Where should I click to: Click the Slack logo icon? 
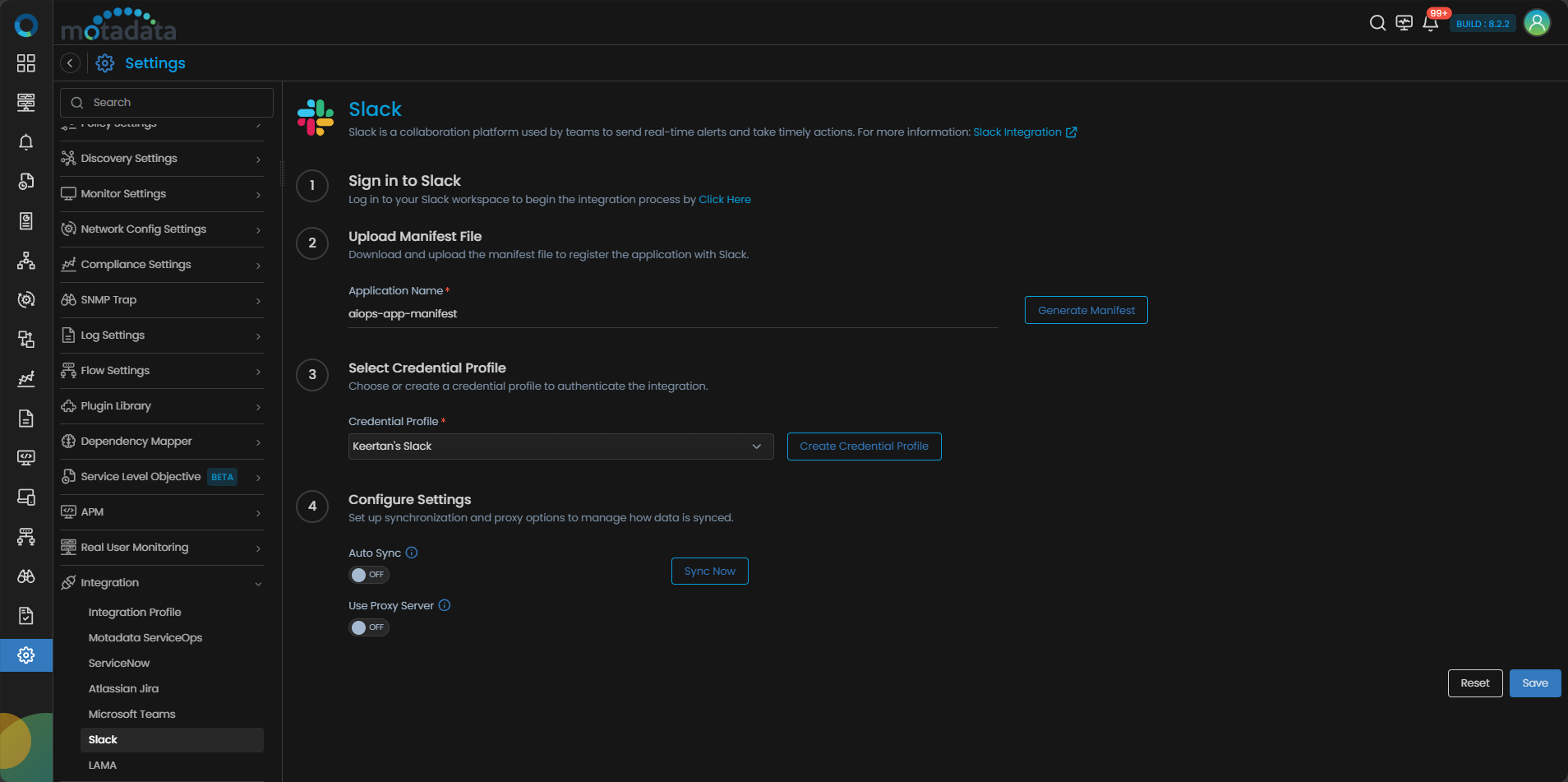316,118
